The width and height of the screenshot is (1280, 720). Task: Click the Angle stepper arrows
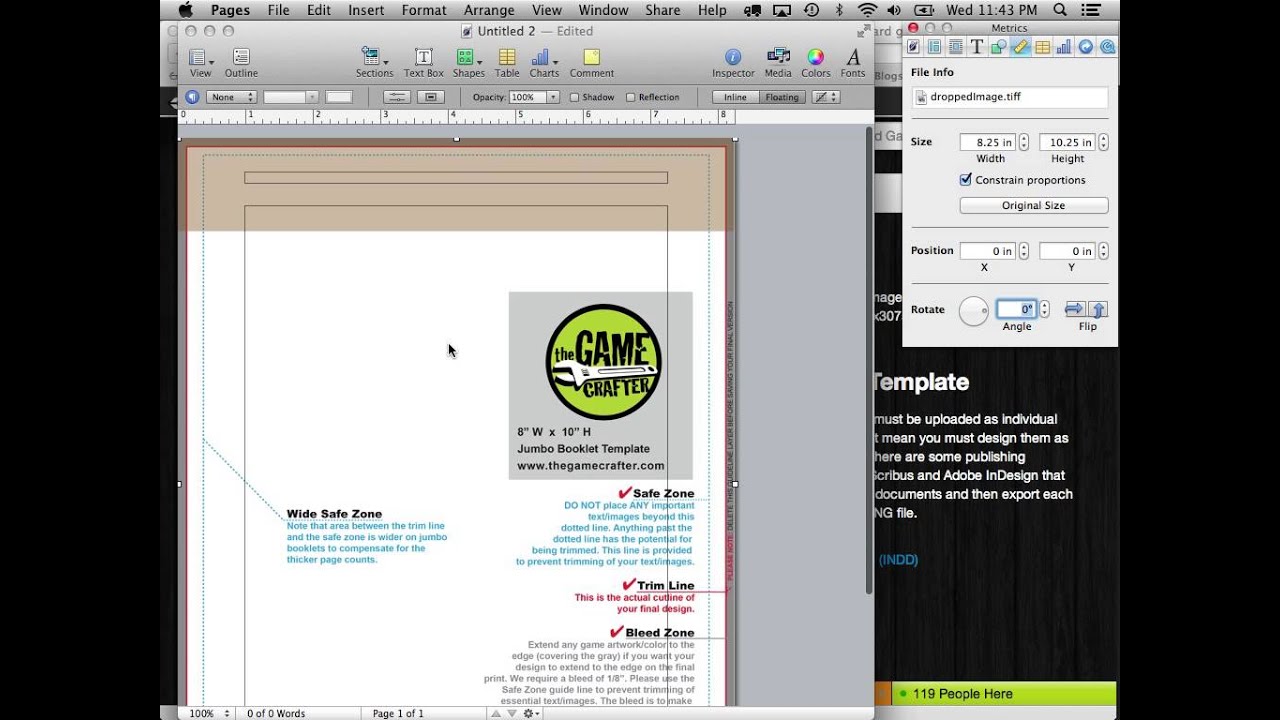[x=1044, y=309]
